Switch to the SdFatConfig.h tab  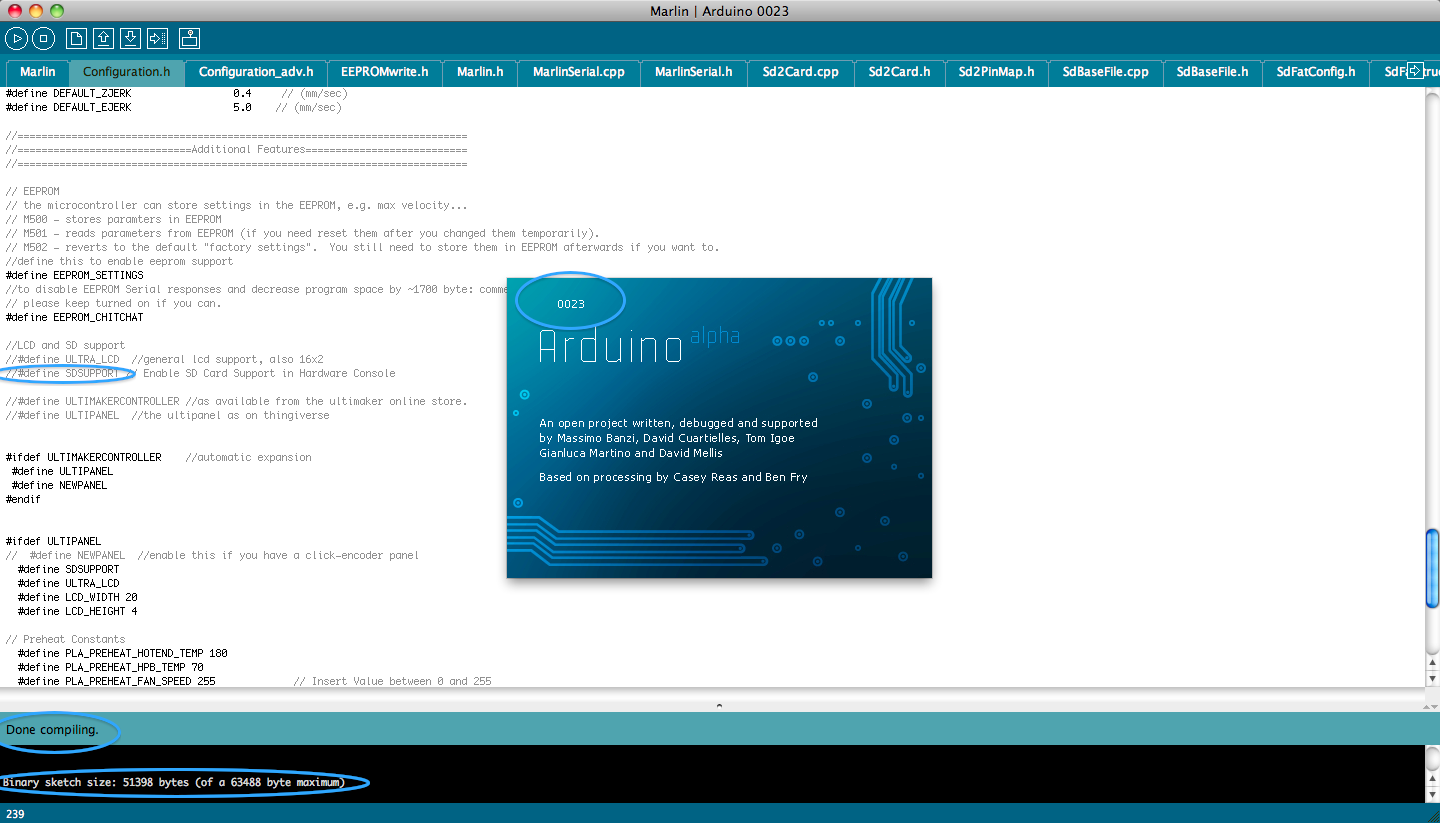click(1316, 72)
